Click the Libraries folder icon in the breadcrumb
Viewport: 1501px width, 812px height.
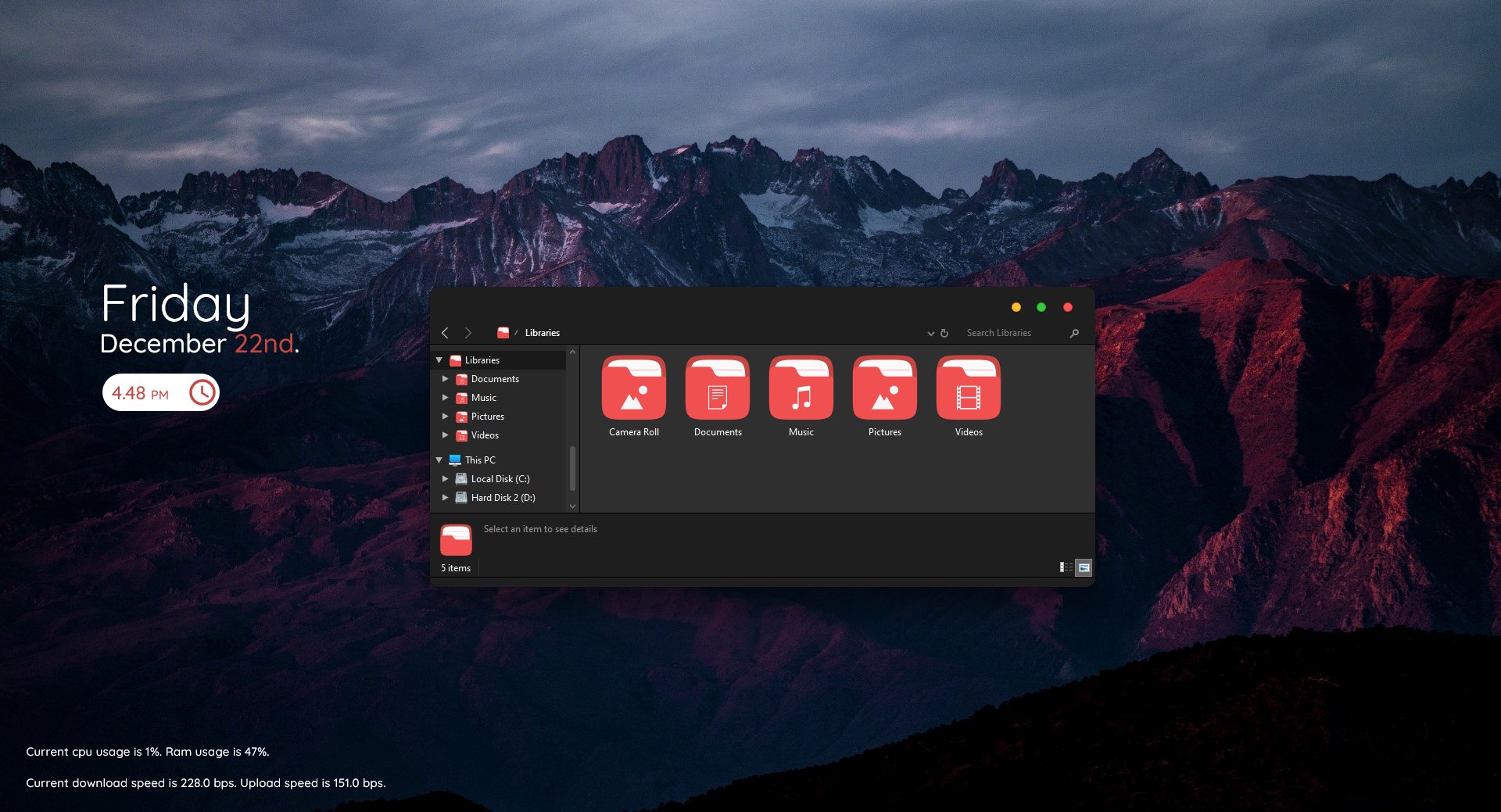503,333
